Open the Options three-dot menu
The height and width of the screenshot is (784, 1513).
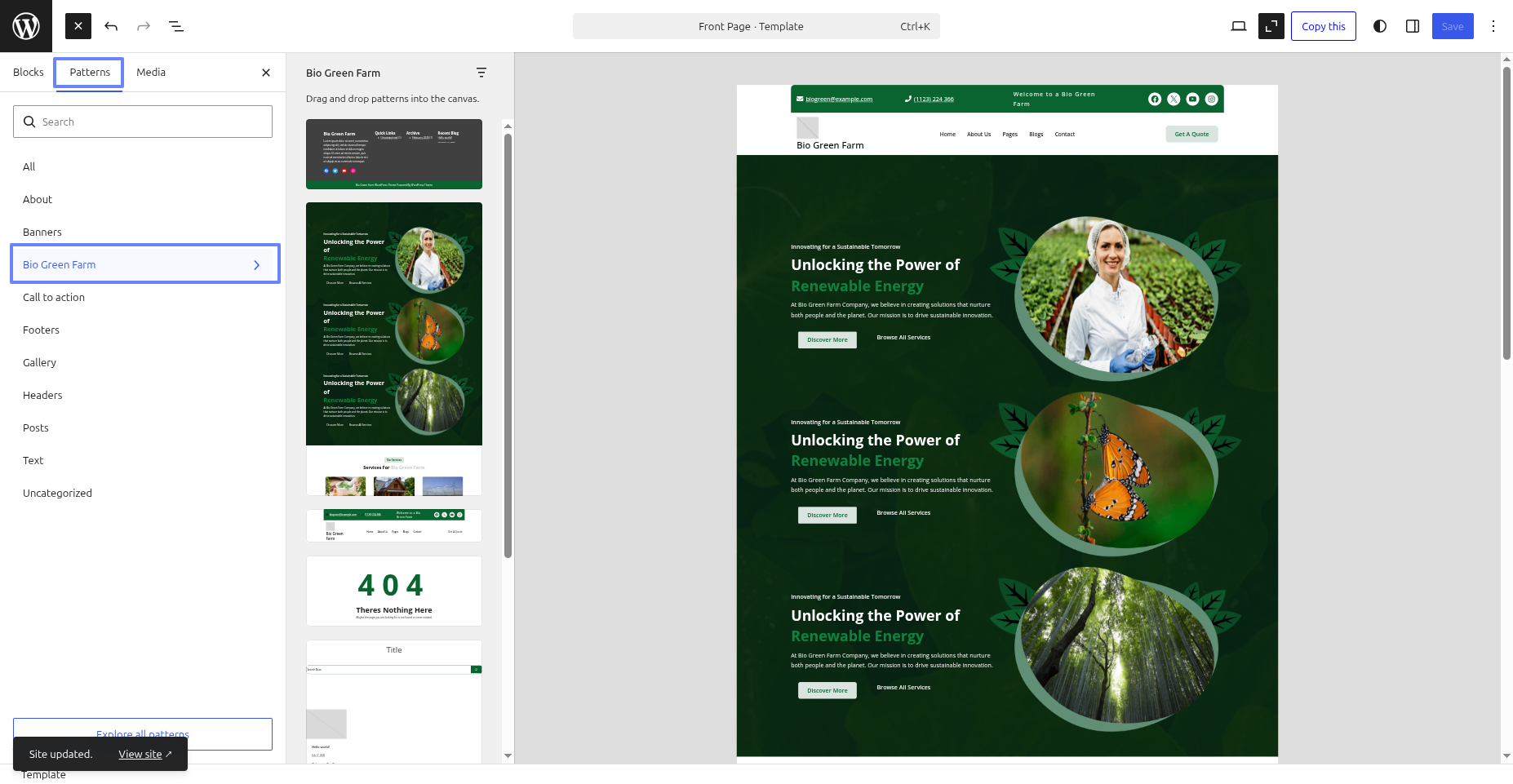coord(1493,26)
